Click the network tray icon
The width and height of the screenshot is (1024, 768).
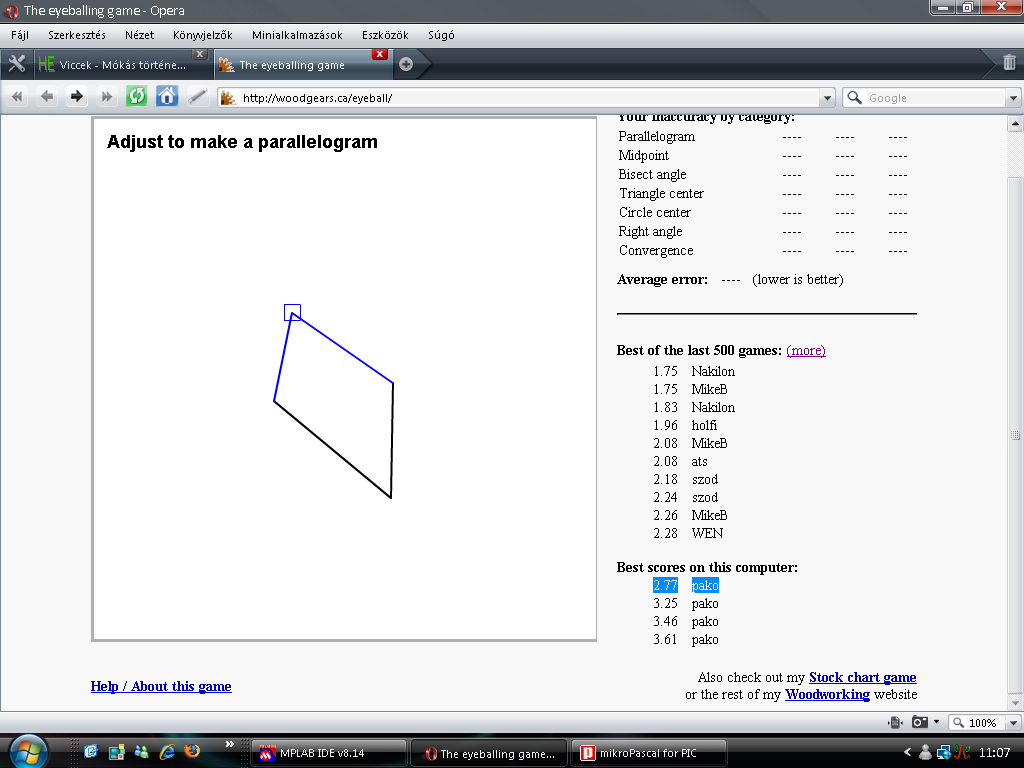(943, 753)
